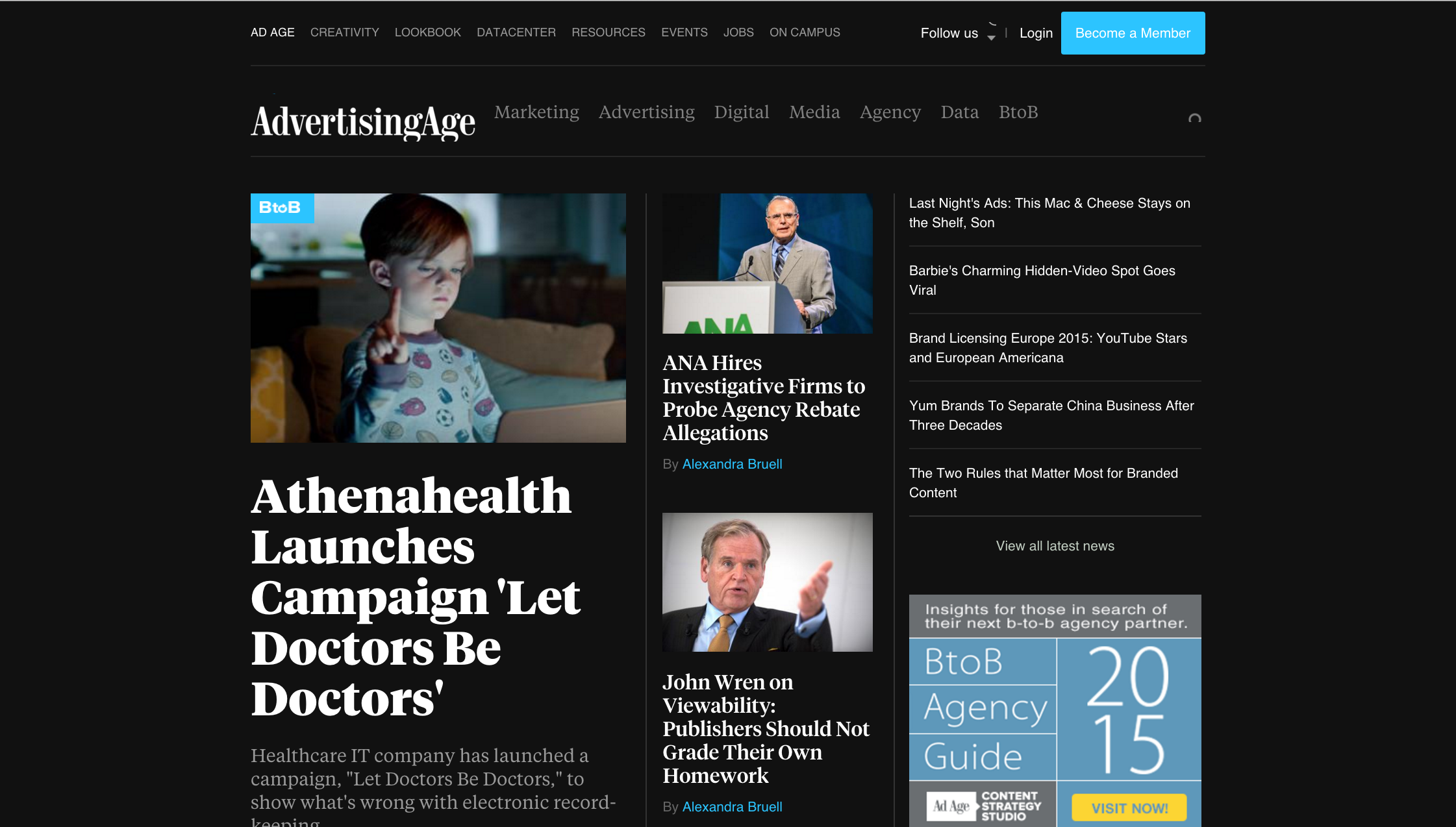Open the Digital section
This screenshot has height=827, width=1456.
(742, 112)
